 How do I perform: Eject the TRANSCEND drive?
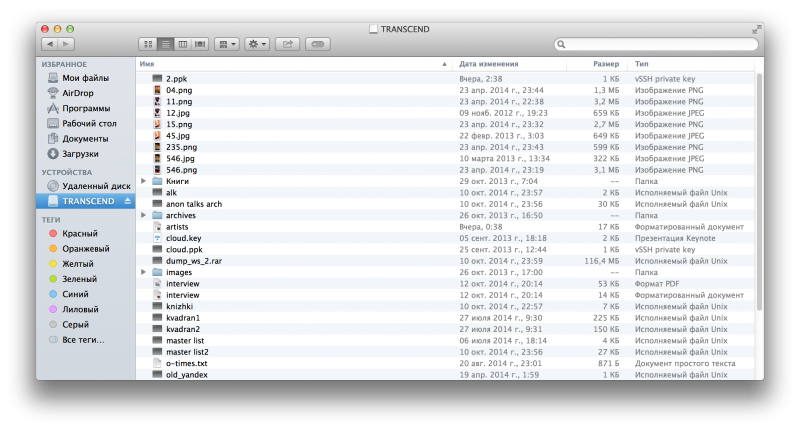[x=128, y=201]
